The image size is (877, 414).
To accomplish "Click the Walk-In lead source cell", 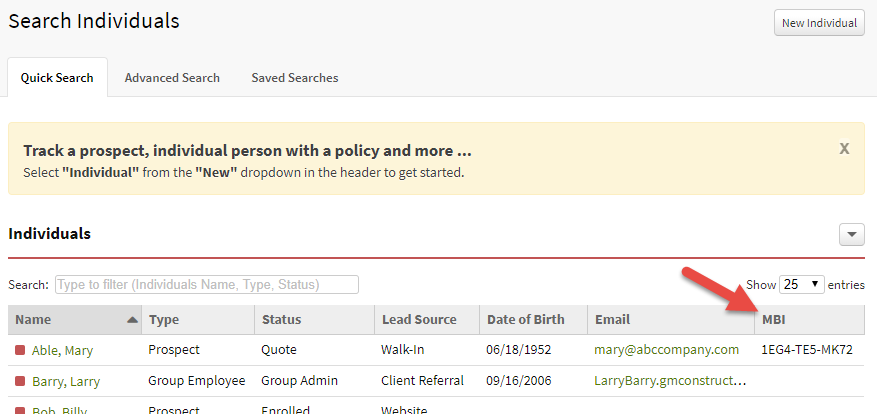I will [x=403, y=350].
